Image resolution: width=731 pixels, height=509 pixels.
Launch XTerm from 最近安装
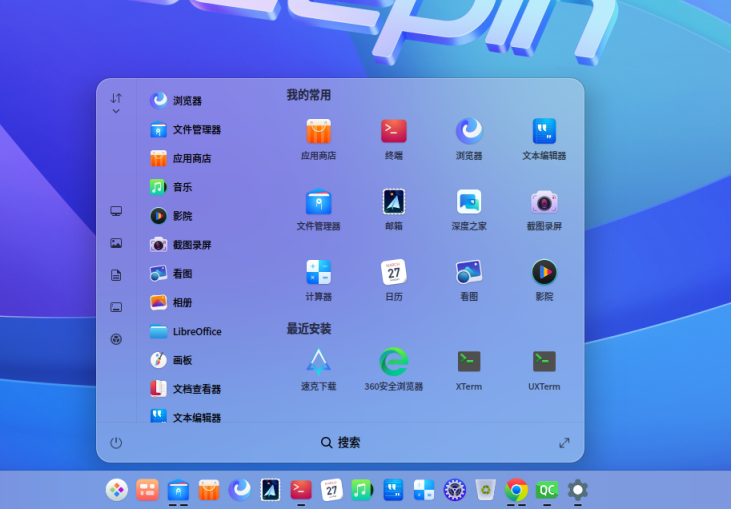click(x=469, y=362)
